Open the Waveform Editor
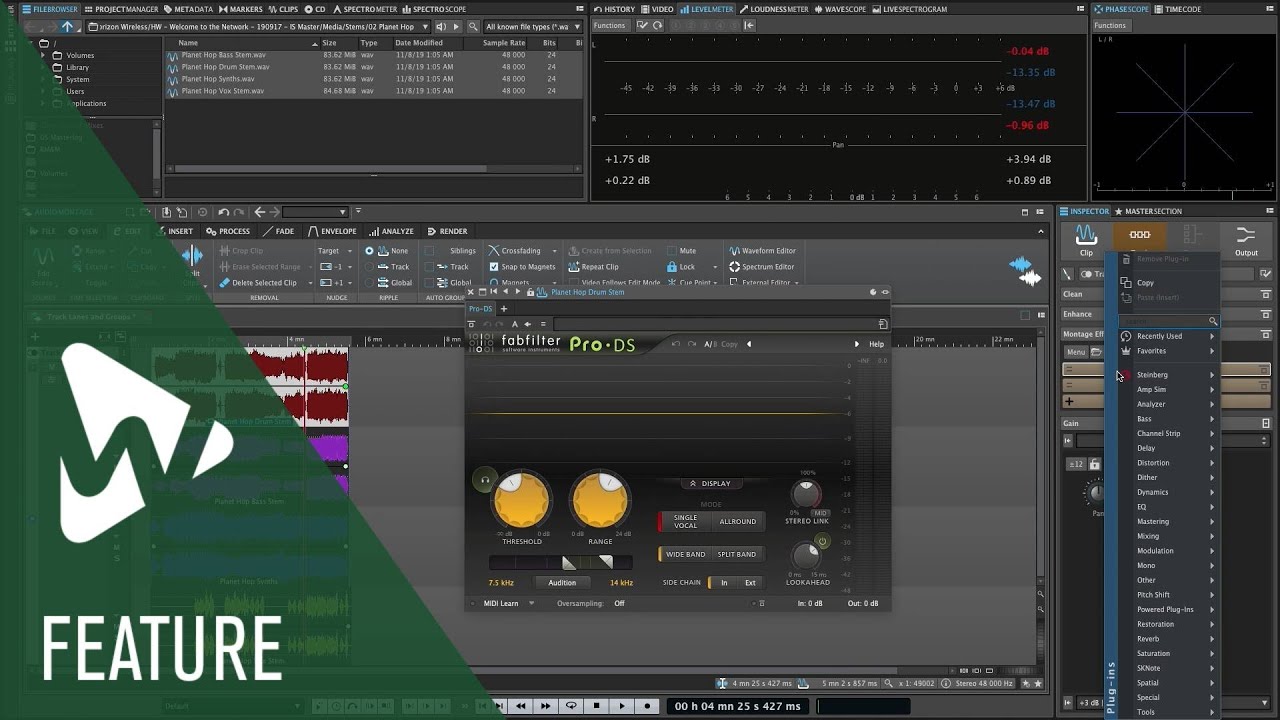 762,251
